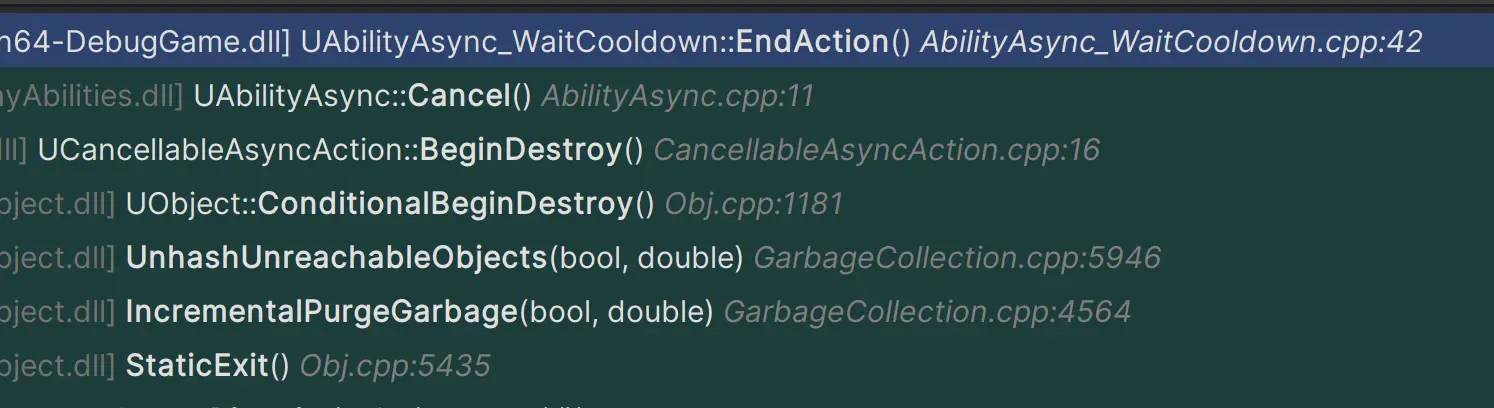The width and height of the screenshot is (1494, 408).
Task: Click the AbilityAsync_WaitCooldown.cpp:42 source location
Action: pyautogui.click(x=1170, y=42)
